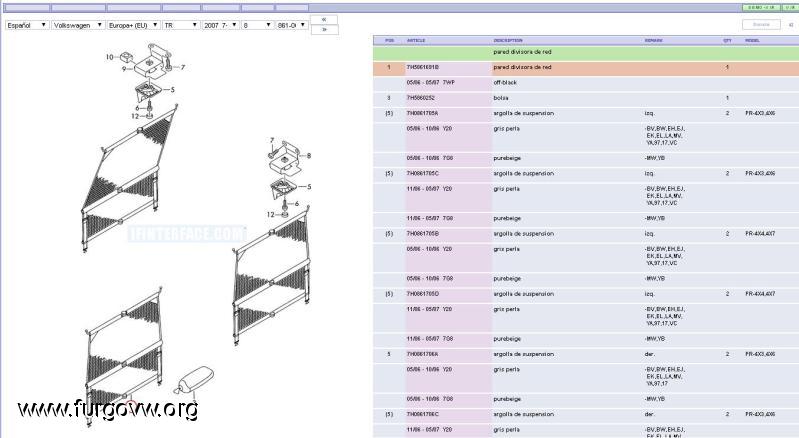Open the Español language dropdown
This screenshot has height=438, width=799.
[26, 25]
